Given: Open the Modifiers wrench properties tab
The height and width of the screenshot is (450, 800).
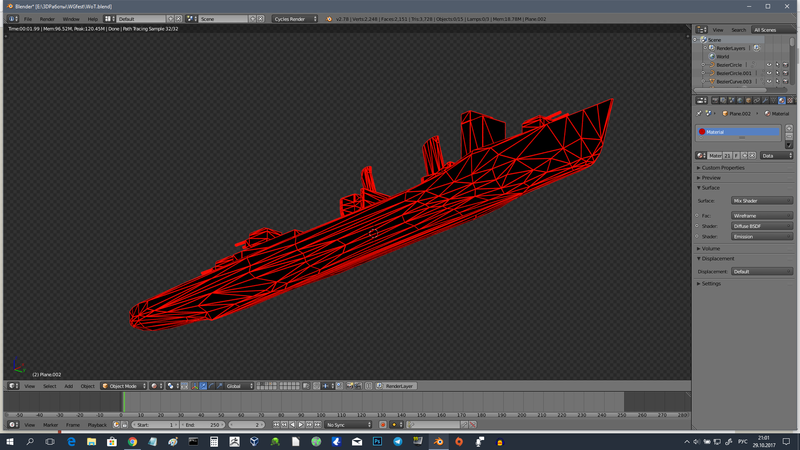Looking at the screenshot, I should tap(765, 101).
